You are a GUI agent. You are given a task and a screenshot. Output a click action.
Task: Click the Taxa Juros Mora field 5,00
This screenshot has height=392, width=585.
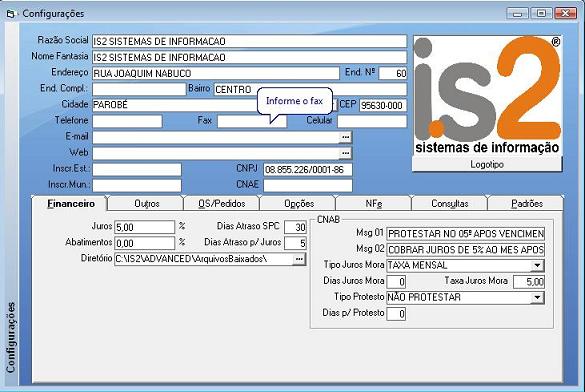coord(529,281)
